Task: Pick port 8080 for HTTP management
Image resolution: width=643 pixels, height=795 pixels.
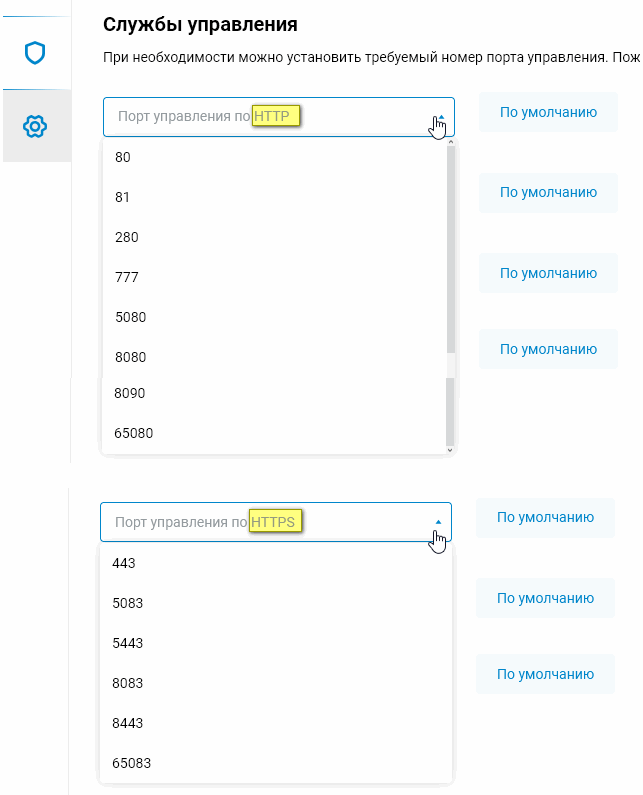Action: (274, 357)
